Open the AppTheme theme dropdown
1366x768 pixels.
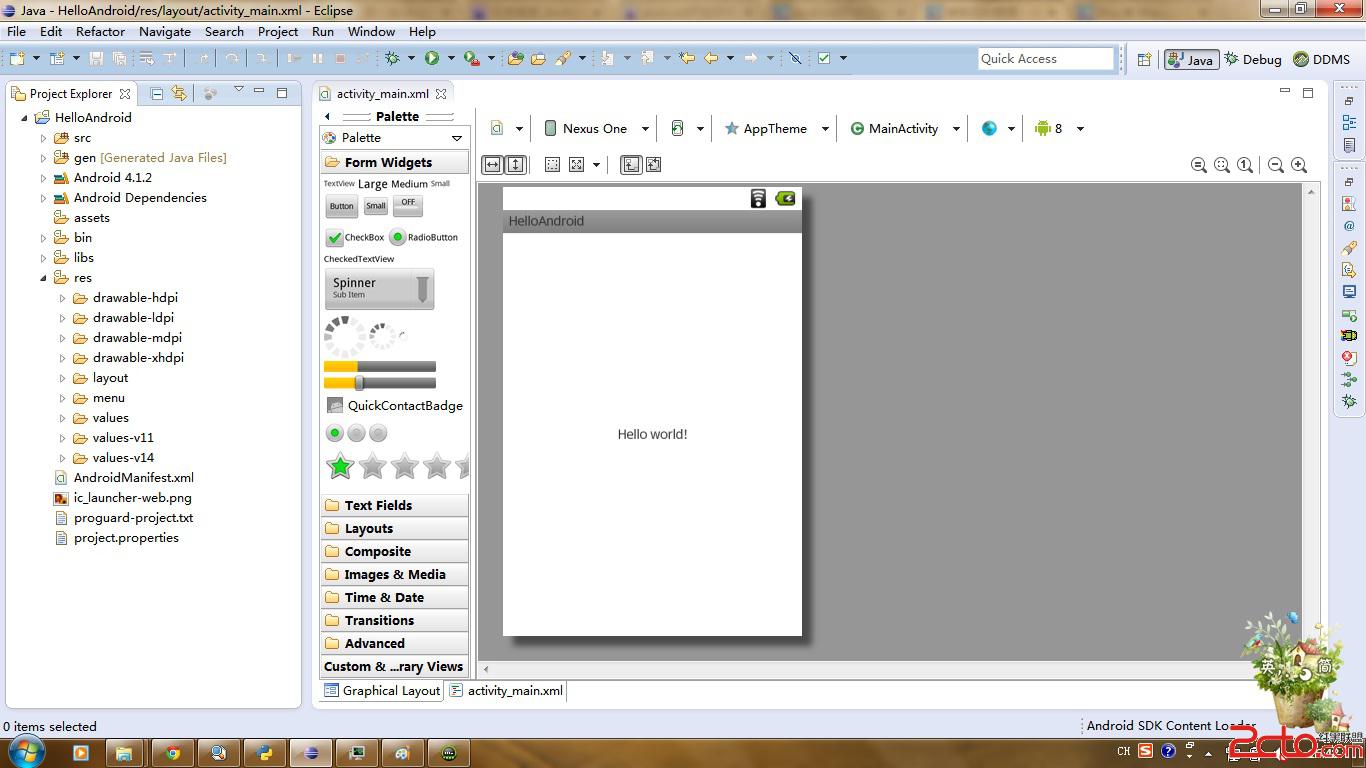coord(776,128)
